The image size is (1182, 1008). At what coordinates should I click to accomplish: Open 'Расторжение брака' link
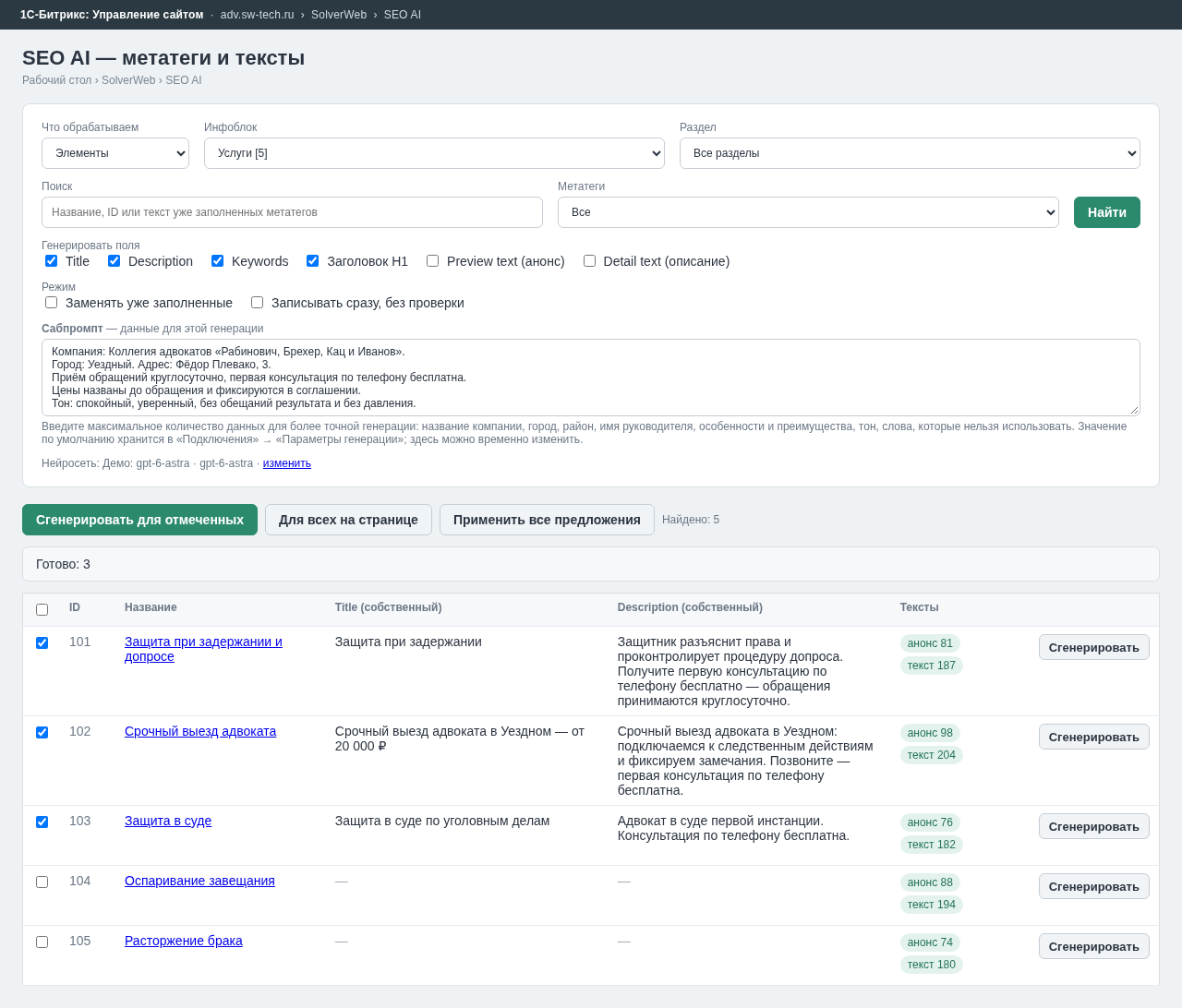click(184, 941)
